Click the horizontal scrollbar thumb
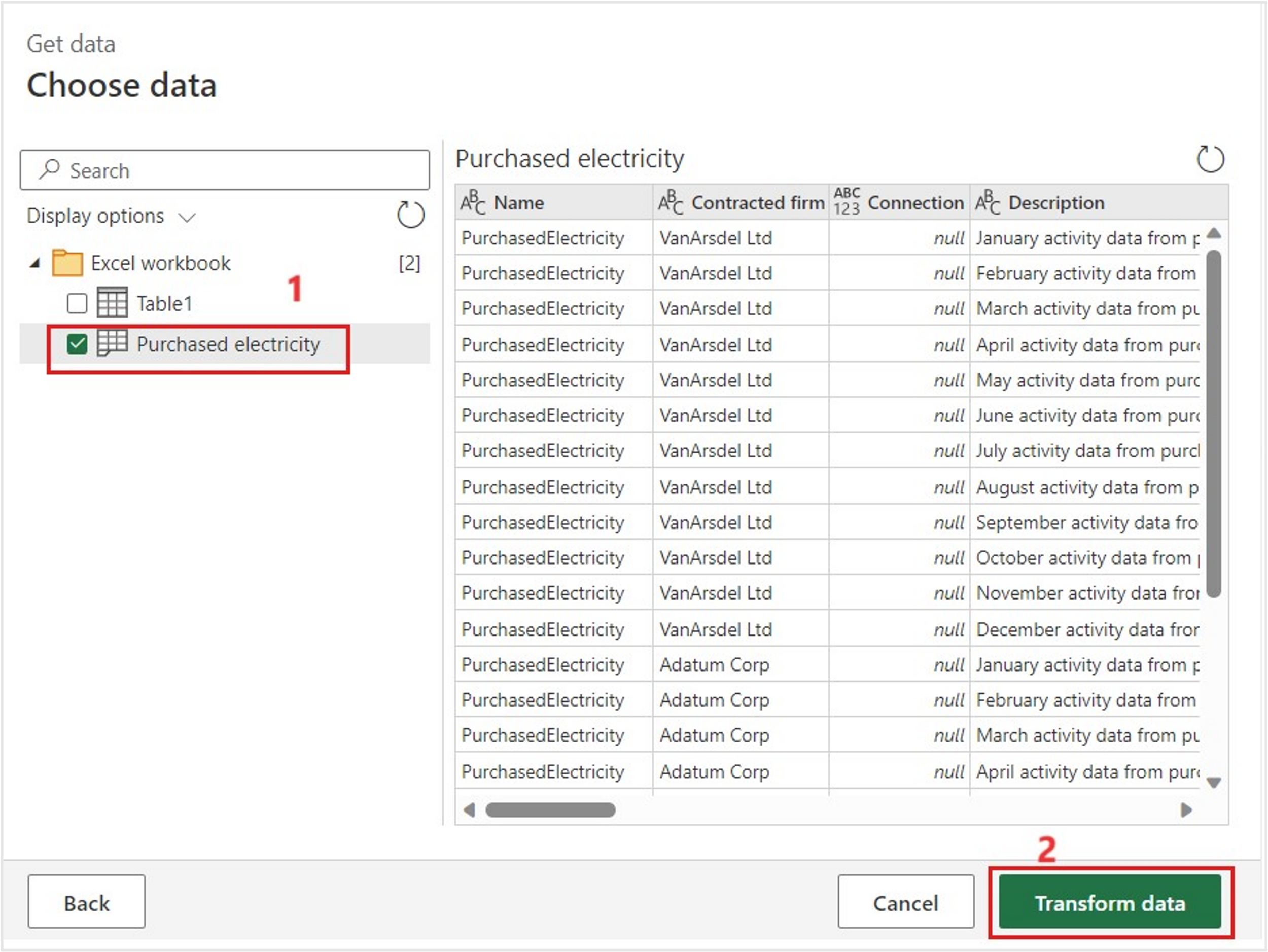The image size is (1268, 952). (x=550, y=809)
